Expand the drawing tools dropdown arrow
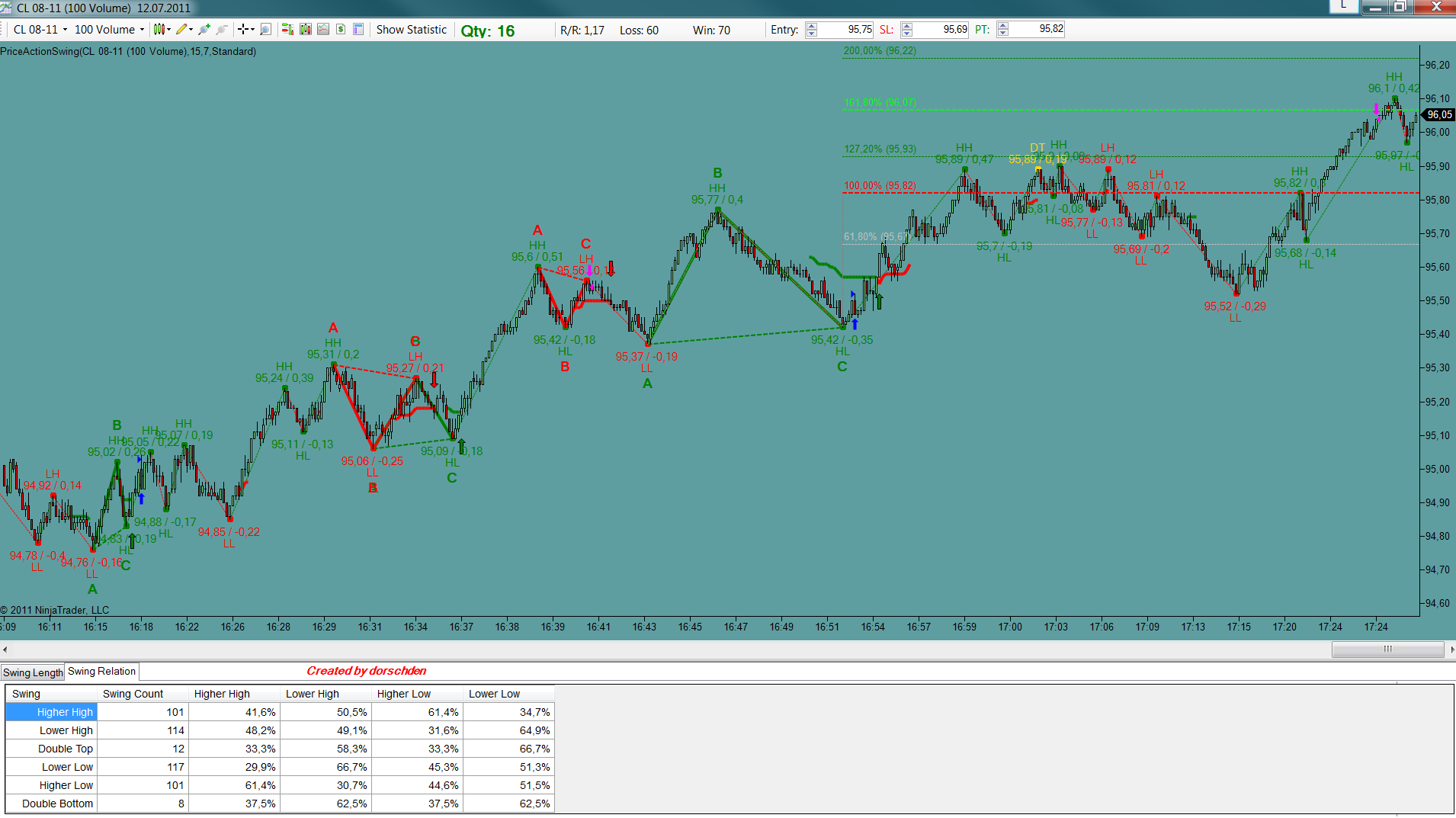This screenshot has height=818, width=1456. (191, 30)
